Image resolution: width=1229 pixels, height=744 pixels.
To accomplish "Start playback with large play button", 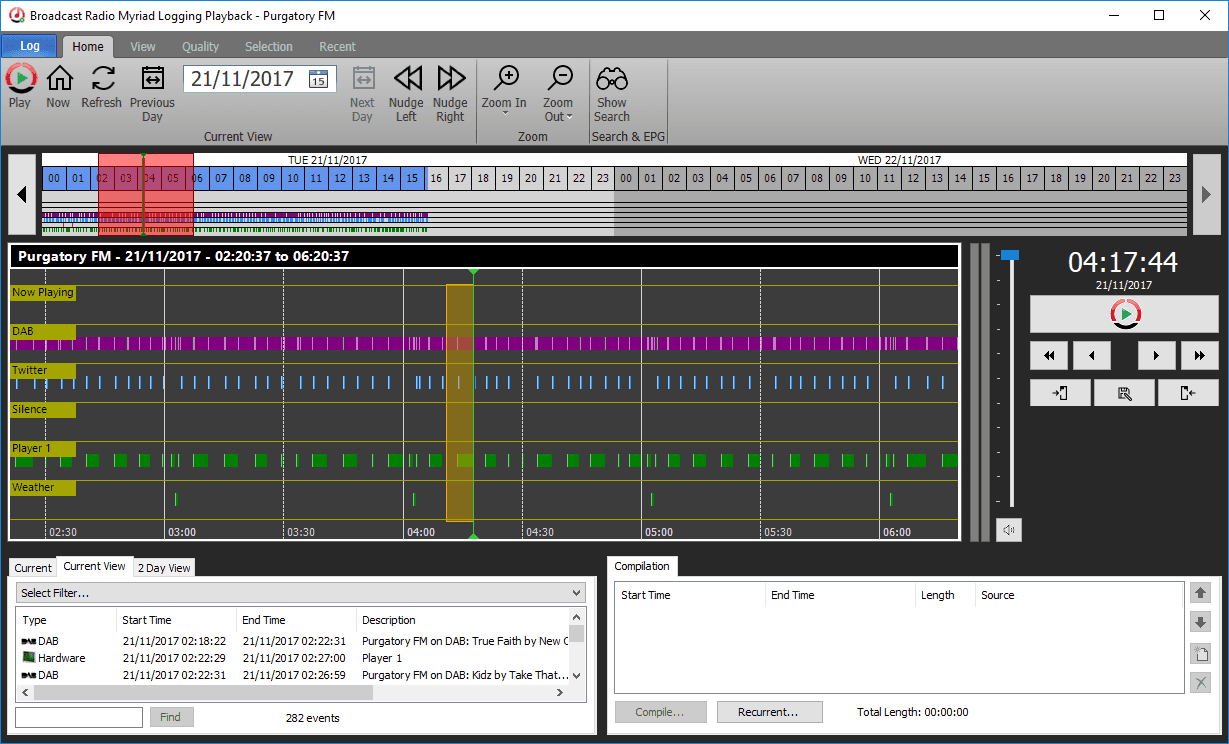I will 1125,314.
